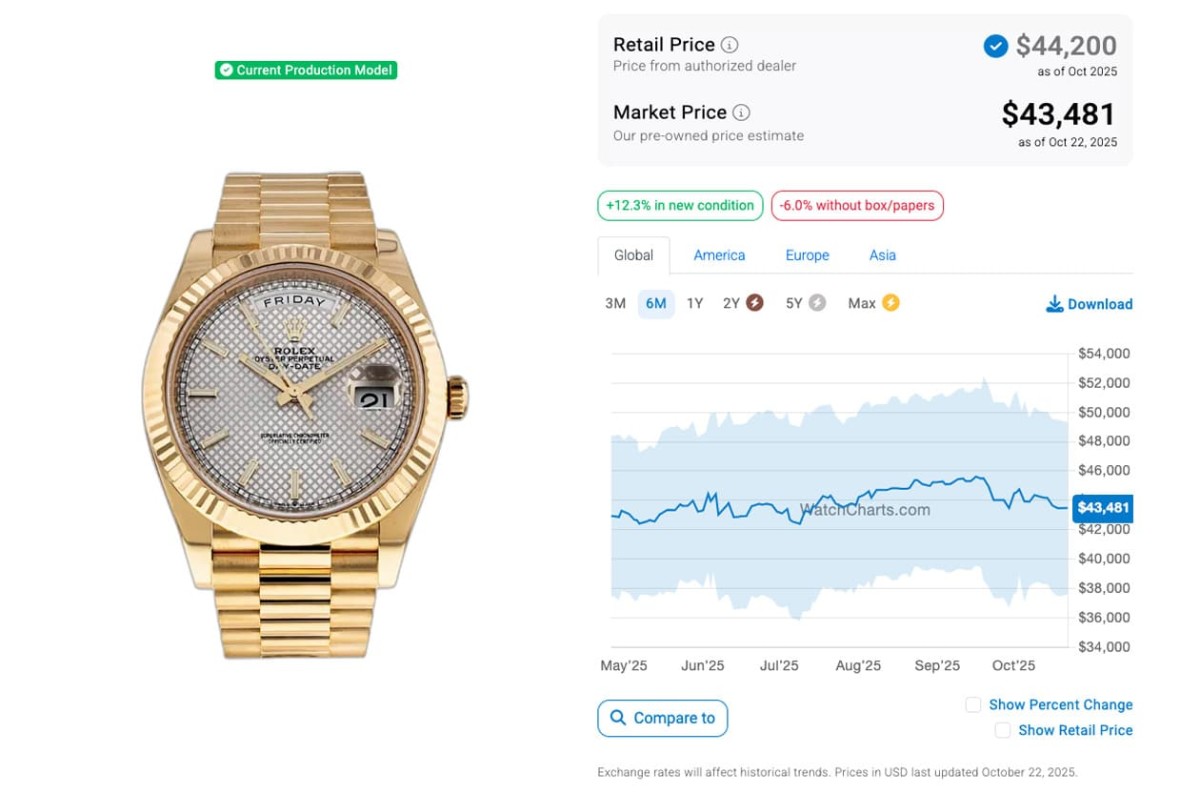
Task: Open the Asia region tab
Action: 882,255
